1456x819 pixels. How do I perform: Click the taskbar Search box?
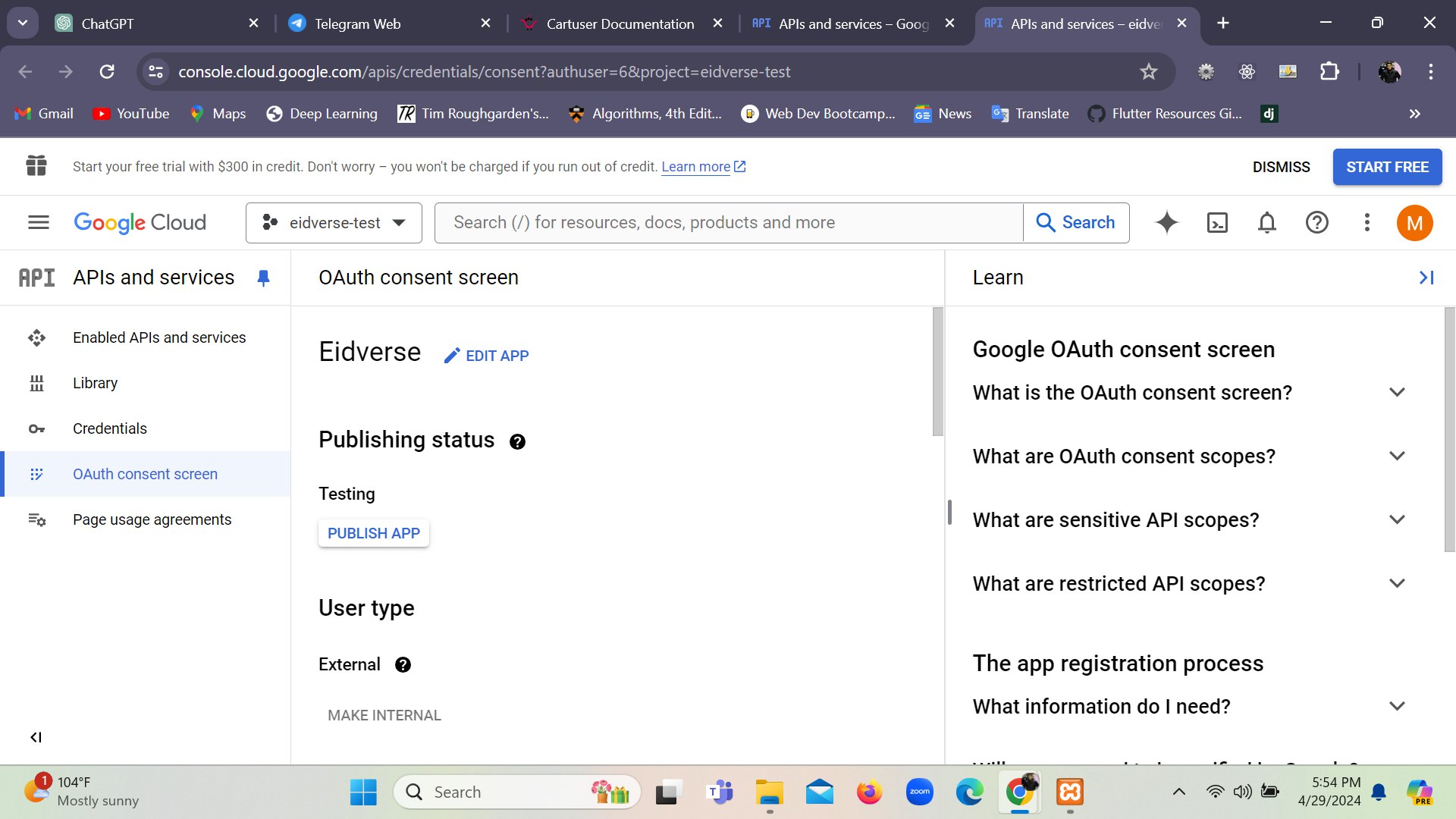click(x=517, y=792)
